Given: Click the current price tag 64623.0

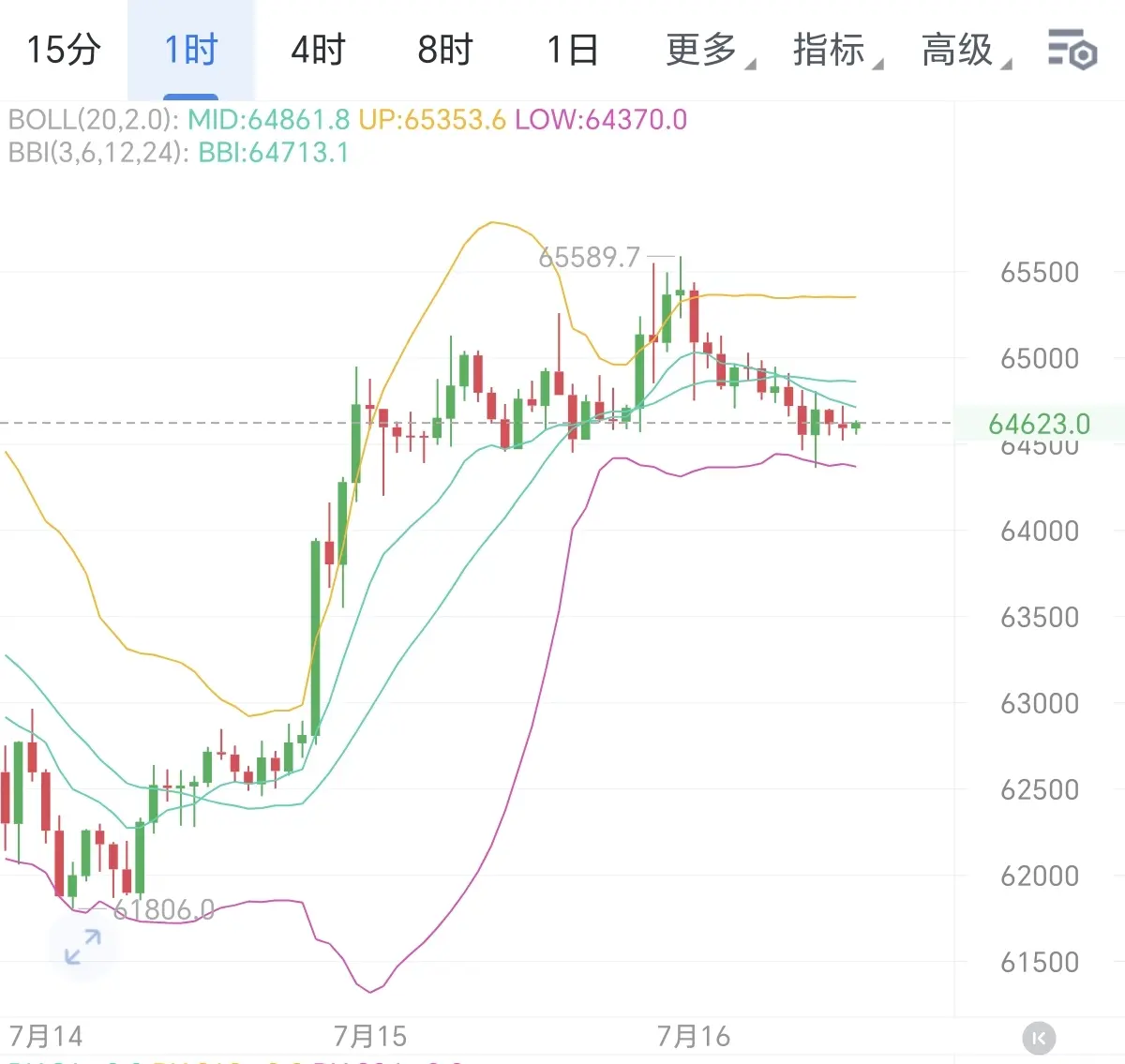Looking at the screenshot, I should [1039, 424].
